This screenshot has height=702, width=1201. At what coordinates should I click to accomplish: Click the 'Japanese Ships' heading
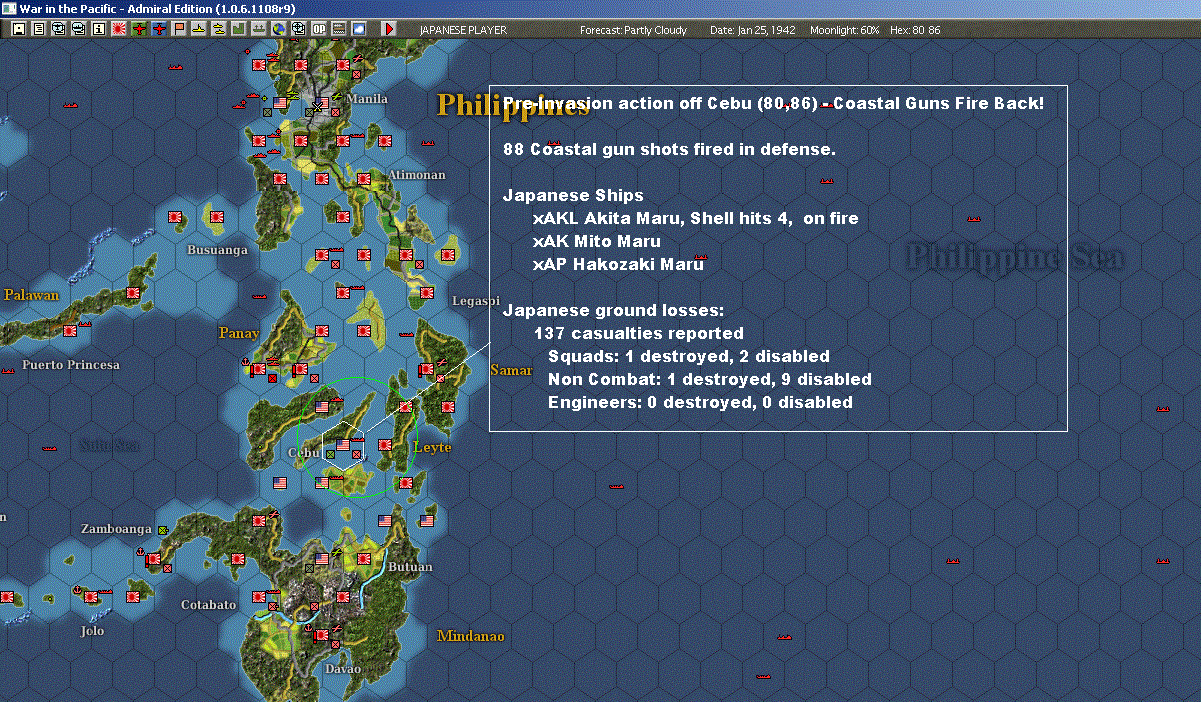pos(573,195)
